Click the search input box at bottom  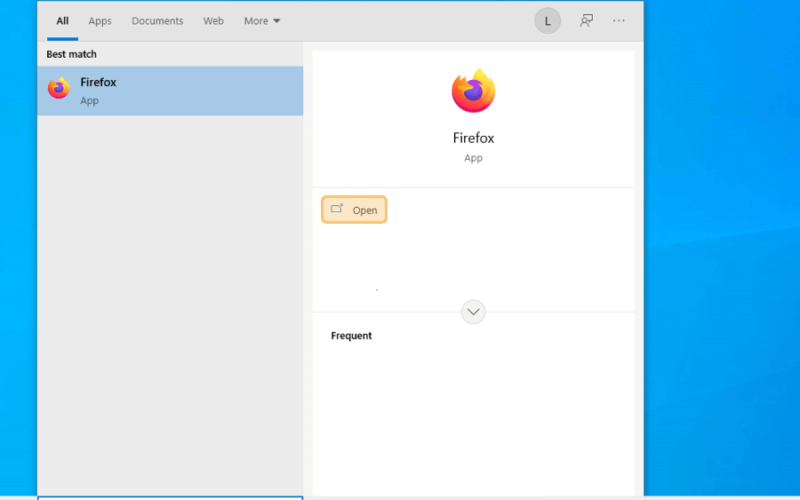170,497
